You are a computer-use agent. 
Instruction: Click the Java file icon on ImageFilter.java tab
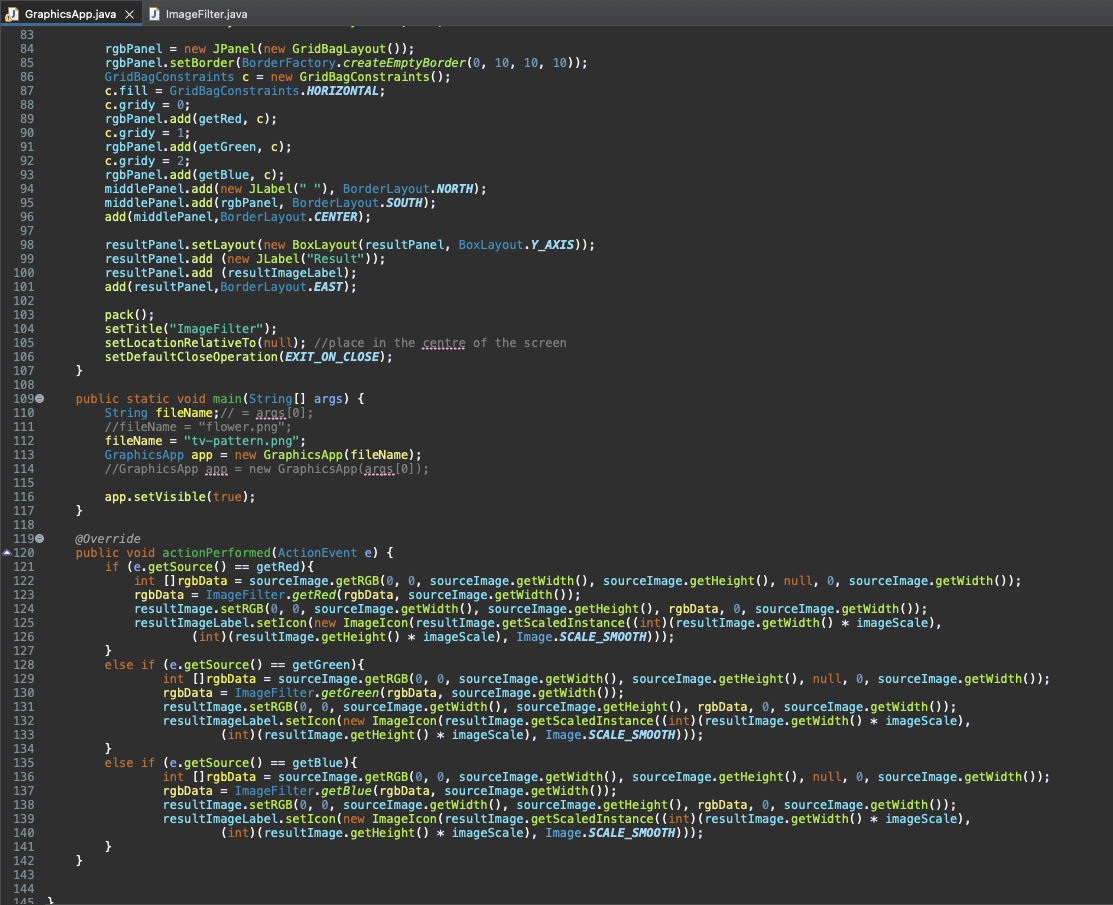tap(153, 14)
